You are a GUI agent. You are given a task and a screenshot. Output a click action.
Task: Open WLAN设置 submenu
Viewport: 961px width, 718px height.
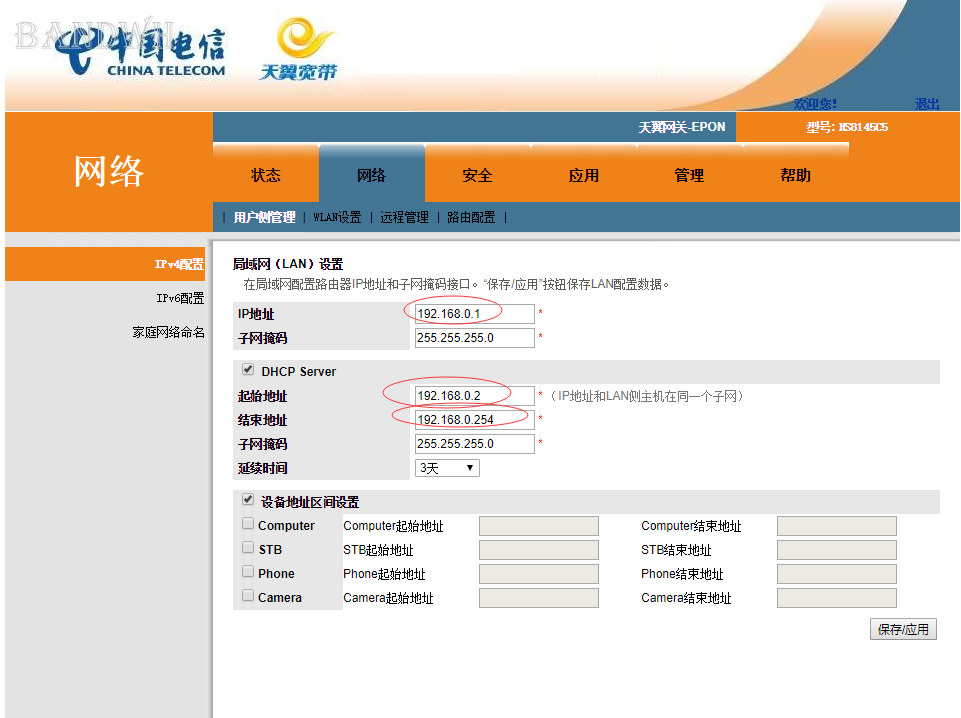pos(337,217)
